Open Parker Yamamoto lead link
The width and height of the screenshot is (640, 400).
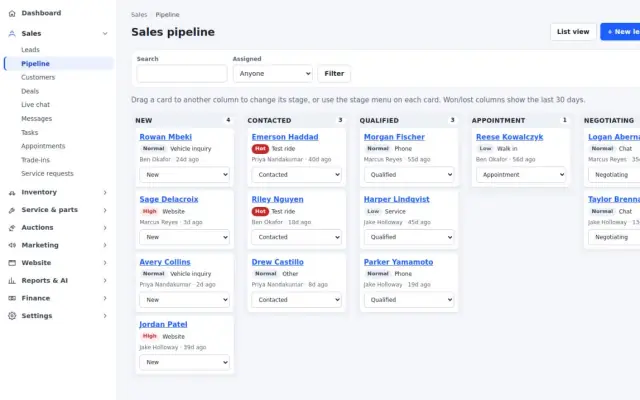tap(398, 262)
